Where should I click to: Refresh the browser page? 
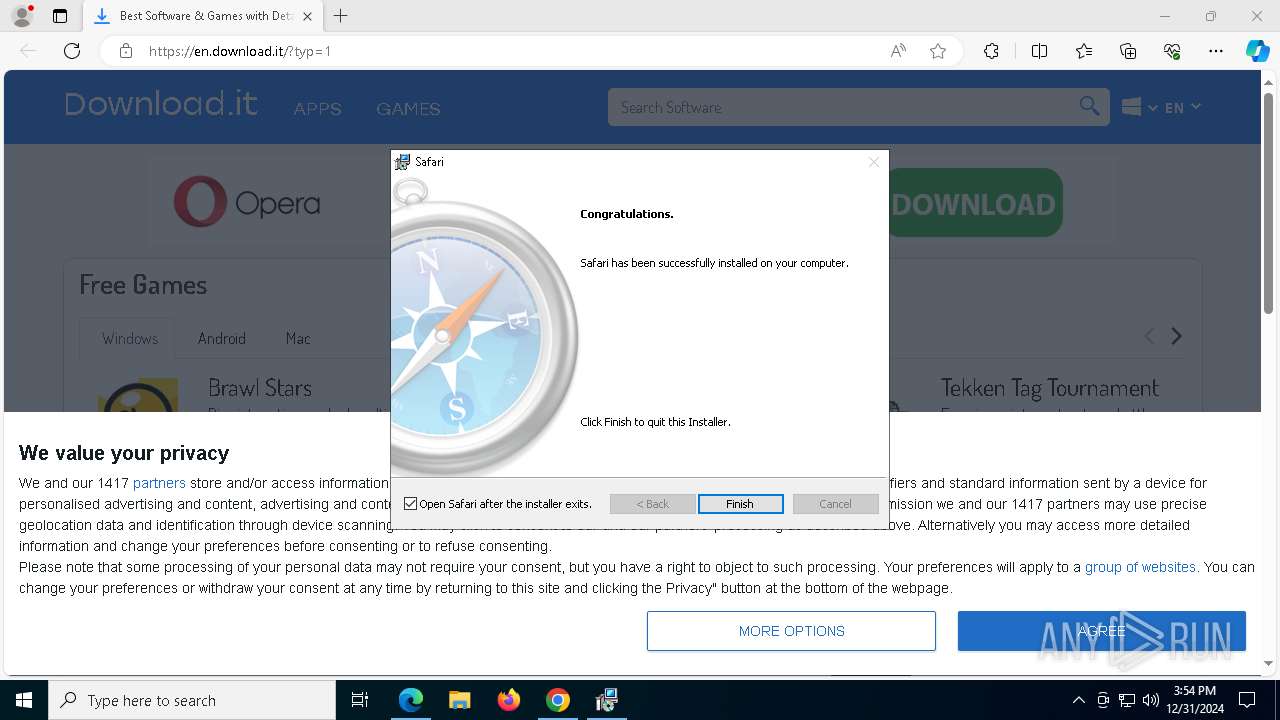[x=72, y=51]
